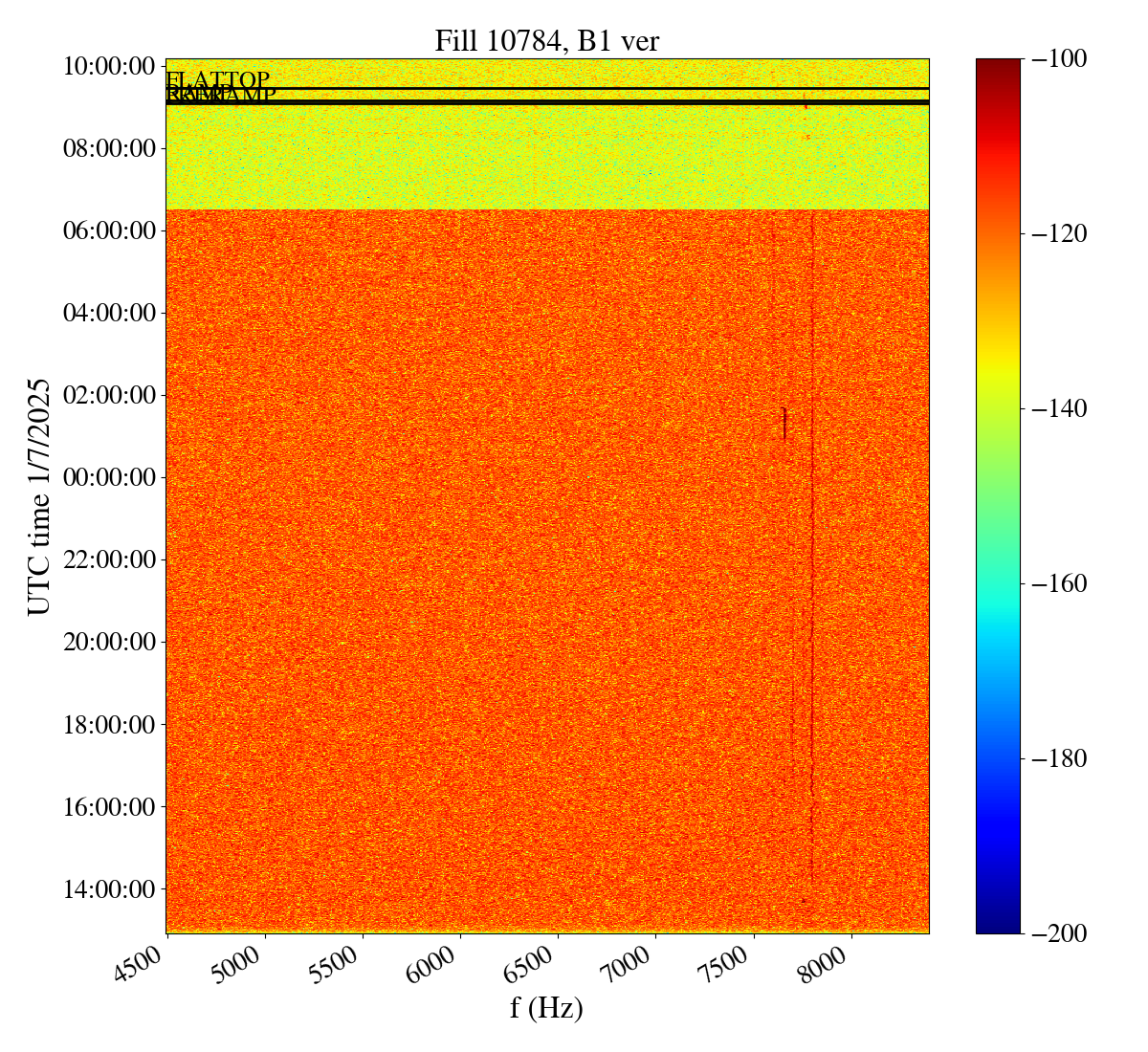
Task: Click the long vertical red line near 7800 Hz
Action: tap(812, 574)
